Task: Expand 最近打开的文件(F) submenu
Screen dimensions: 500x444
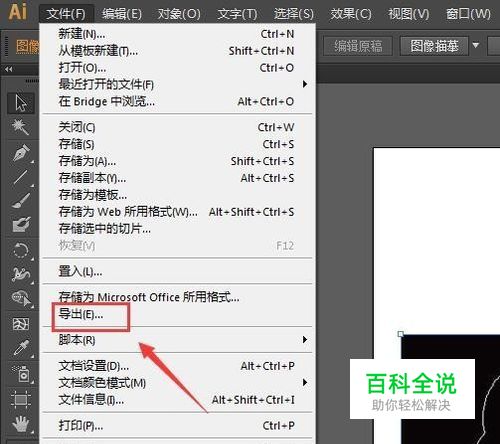Action: pyautogui.click(x=177, y=85)
